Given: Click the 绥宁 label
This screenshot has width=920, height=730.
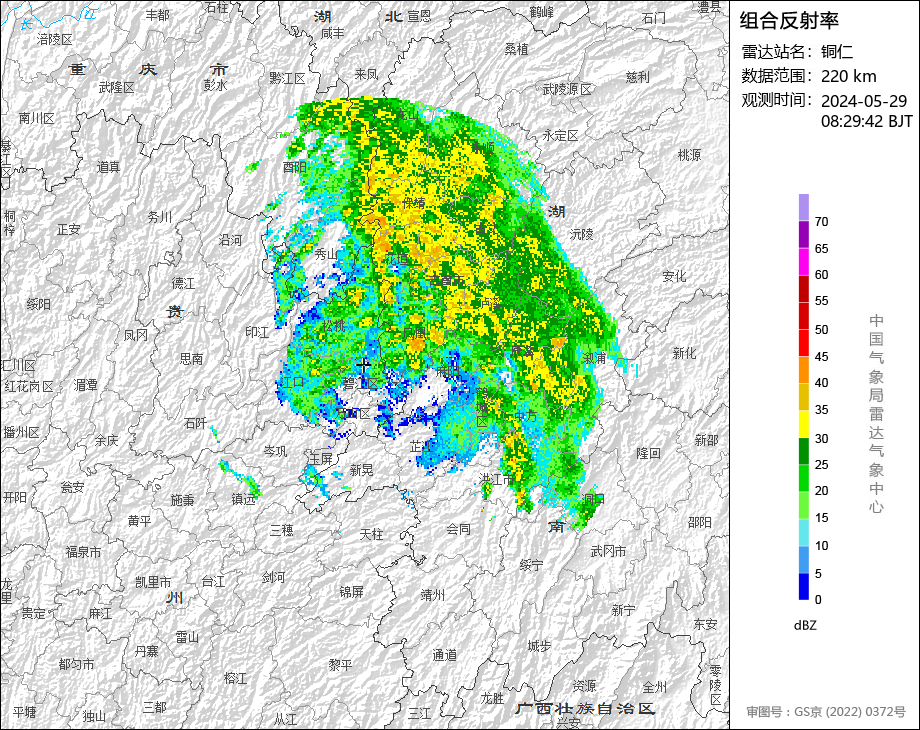Looking at the screenshot, I should (x=531, y=565).
